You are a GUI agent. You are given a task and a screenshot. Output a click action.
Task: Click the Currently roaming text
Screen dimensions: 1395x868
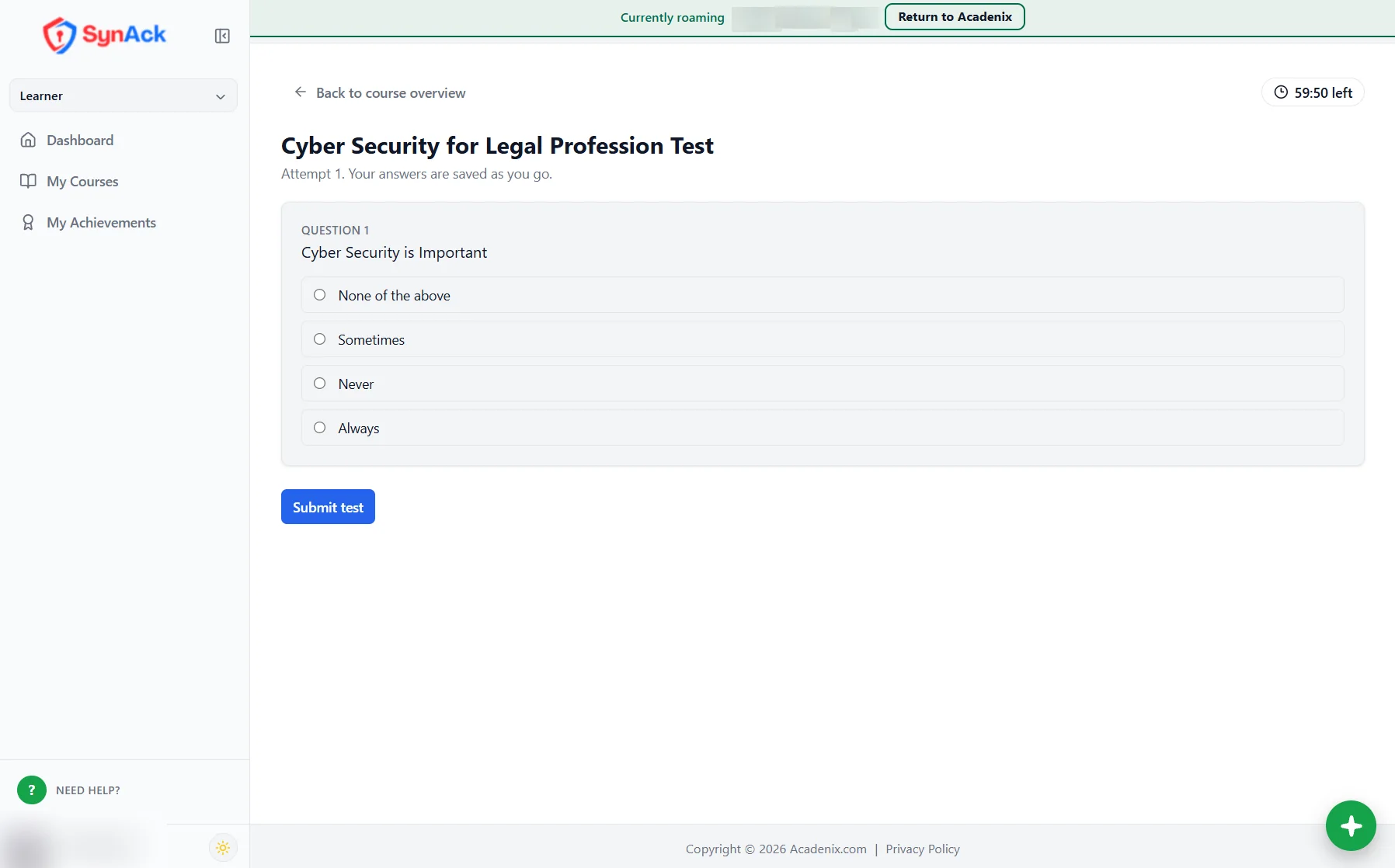coord(672,17)
